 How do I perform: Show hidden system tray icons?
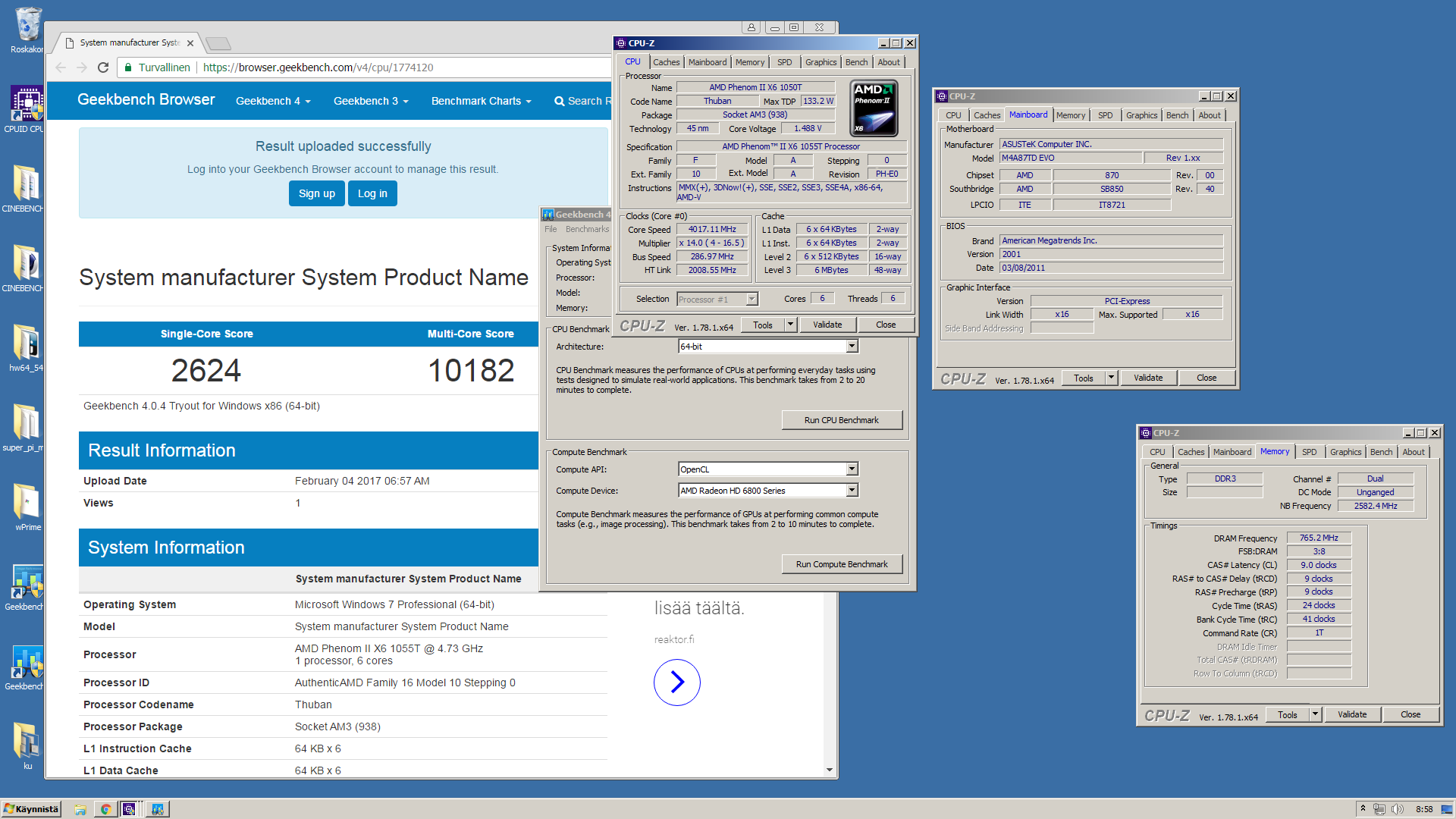click(1363, 809)
